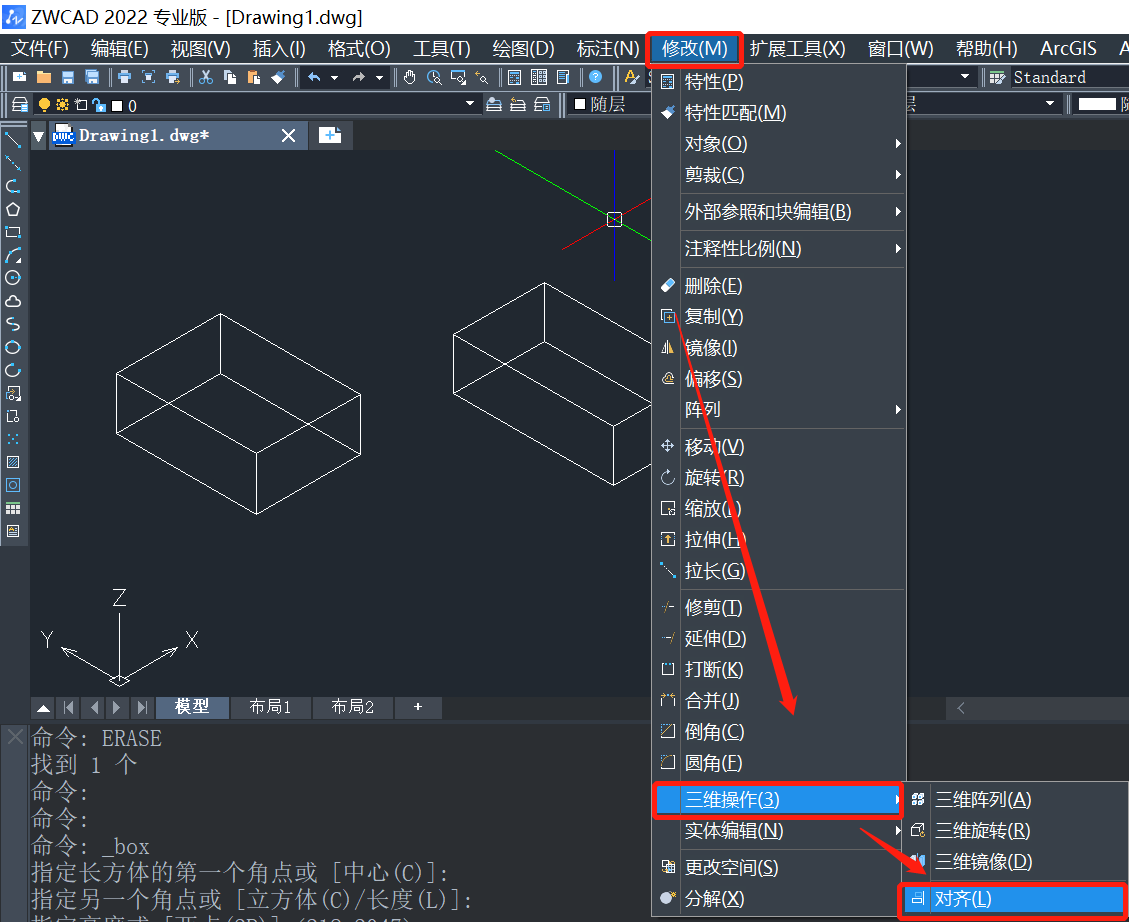
Task: Choose the Rectangle drawing tool
Action: [13, 232]
